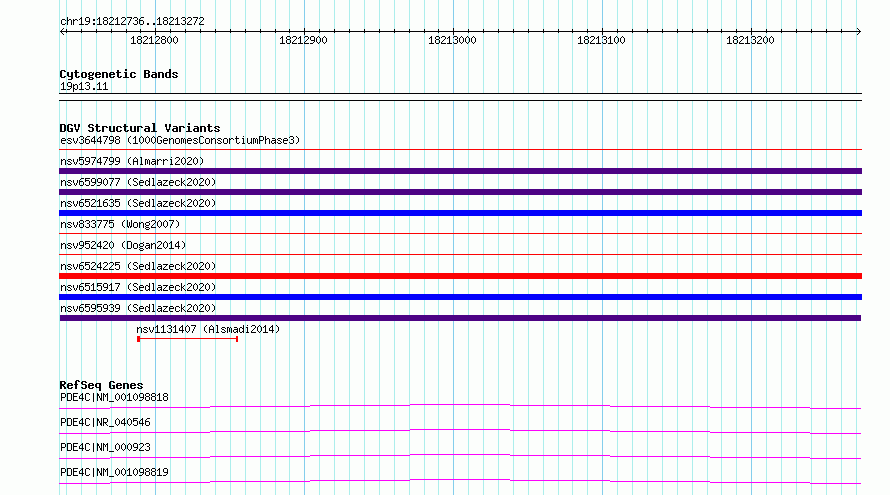This screenshot has height=495, width=890.
Task: Click the magenta line of PDE4C|NM_001098818
Action: 460,406
